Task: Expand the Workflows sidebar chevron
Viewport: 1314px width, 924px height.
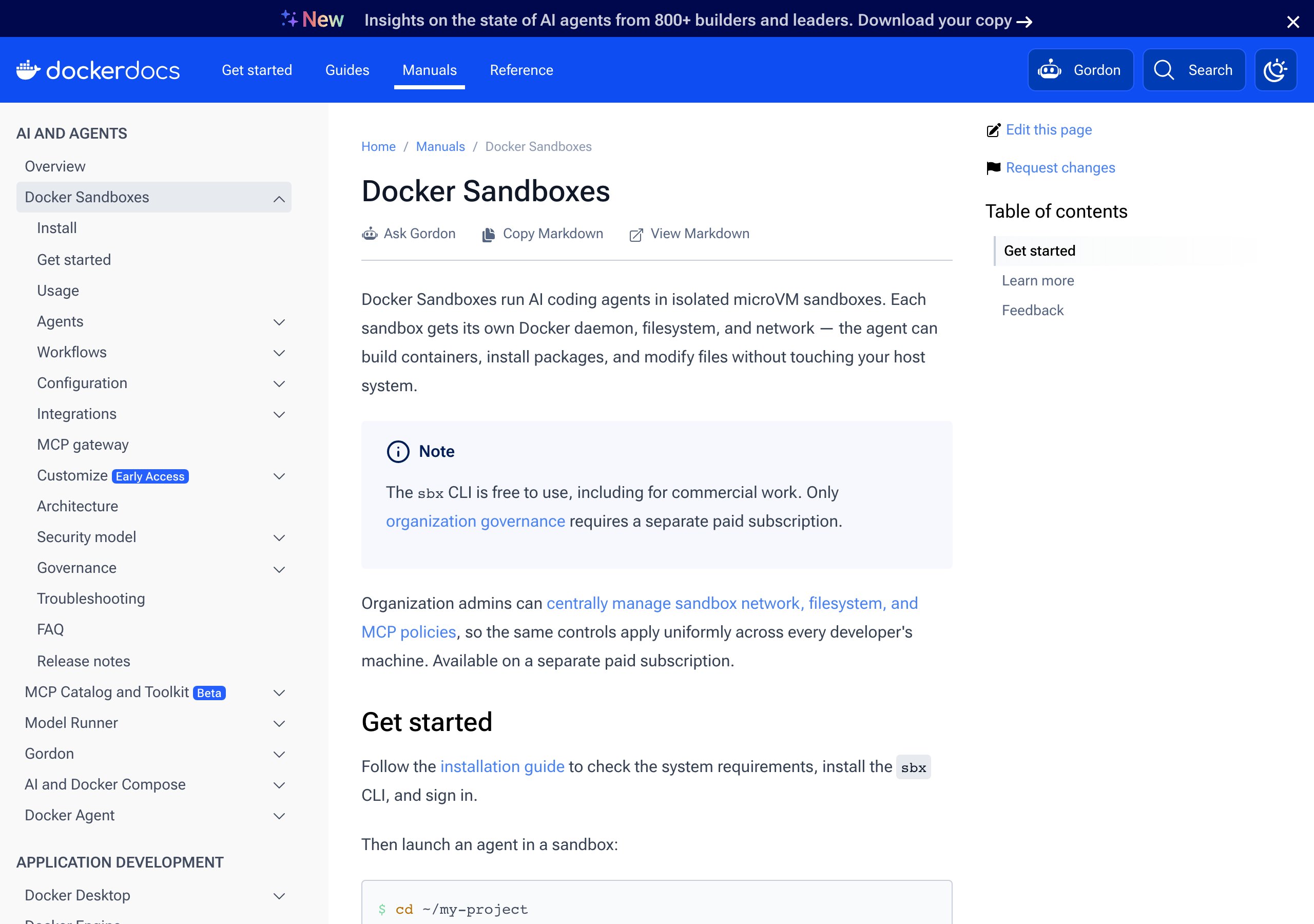Action: 279,353
